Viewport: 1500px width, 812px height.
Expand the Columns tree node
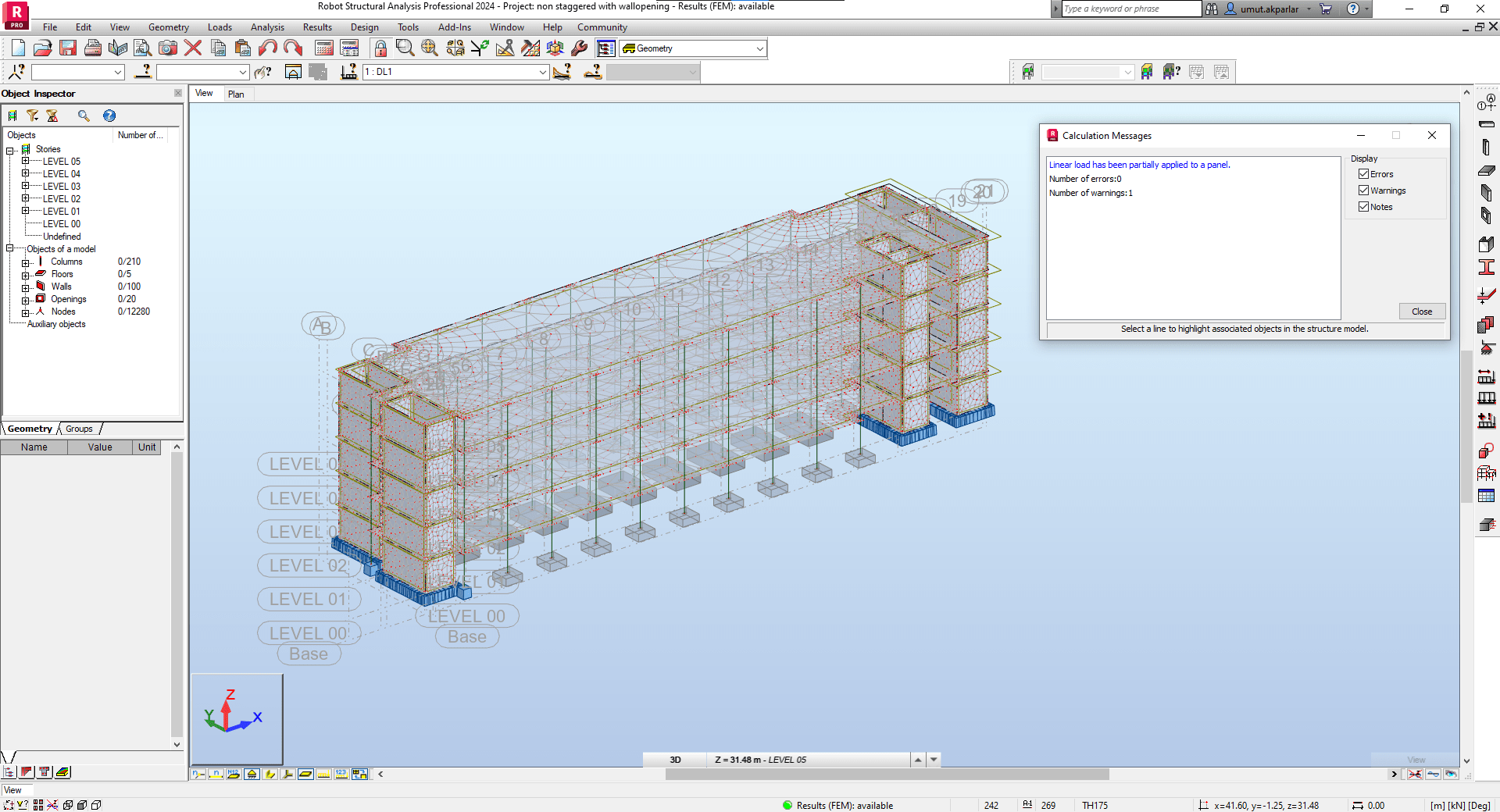tap(25, 262)
